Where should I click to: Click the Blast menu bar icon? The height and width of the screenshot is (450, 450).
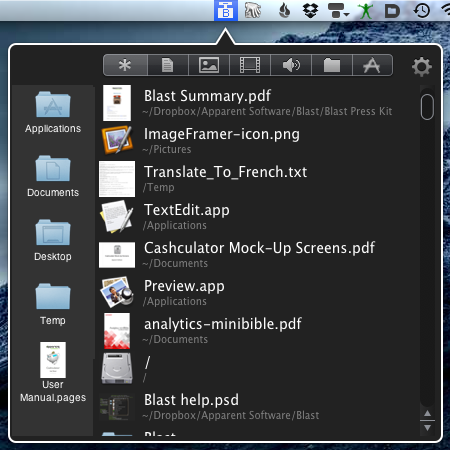[x=226, y=10]
